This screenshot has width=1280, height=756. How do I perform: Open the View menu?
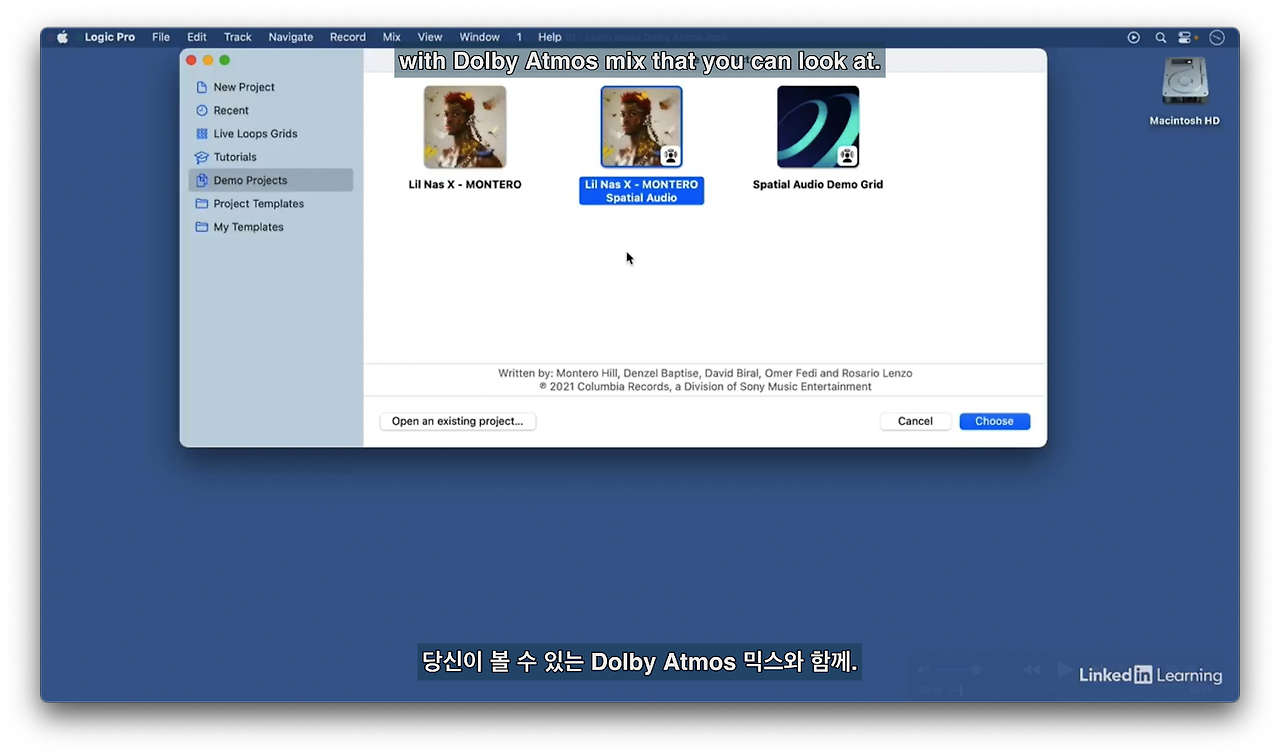pos(430,37)
